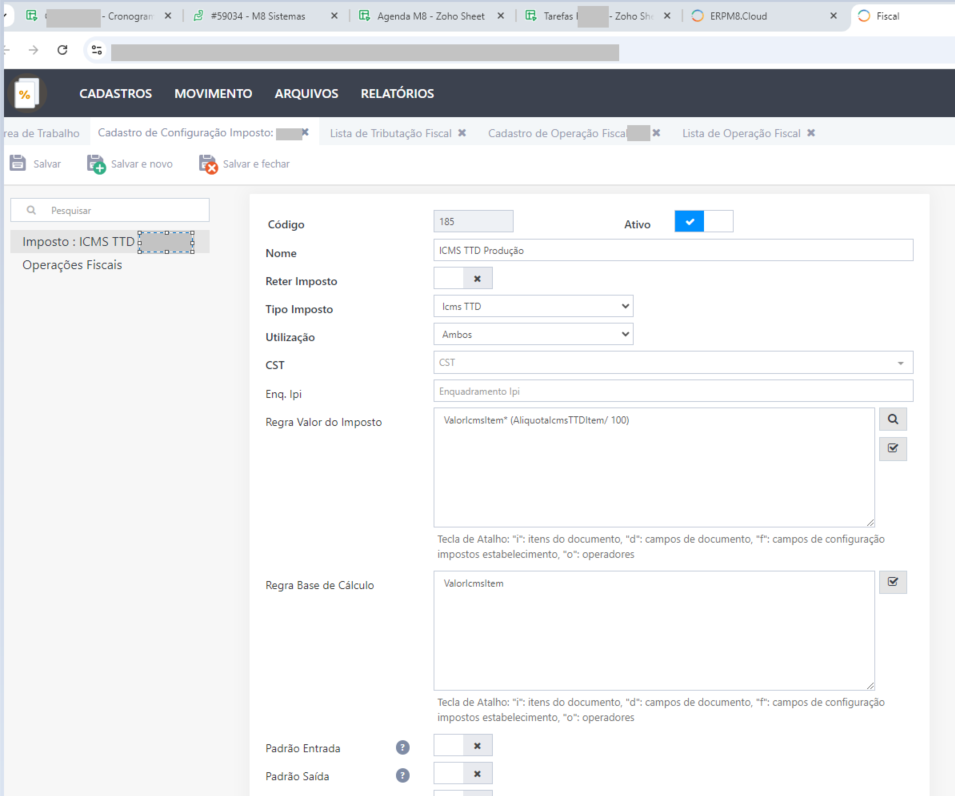955x796 pixels.
Task: Close the Agenda M8 - Zoho Sheet browser tab
Action: 501,16
